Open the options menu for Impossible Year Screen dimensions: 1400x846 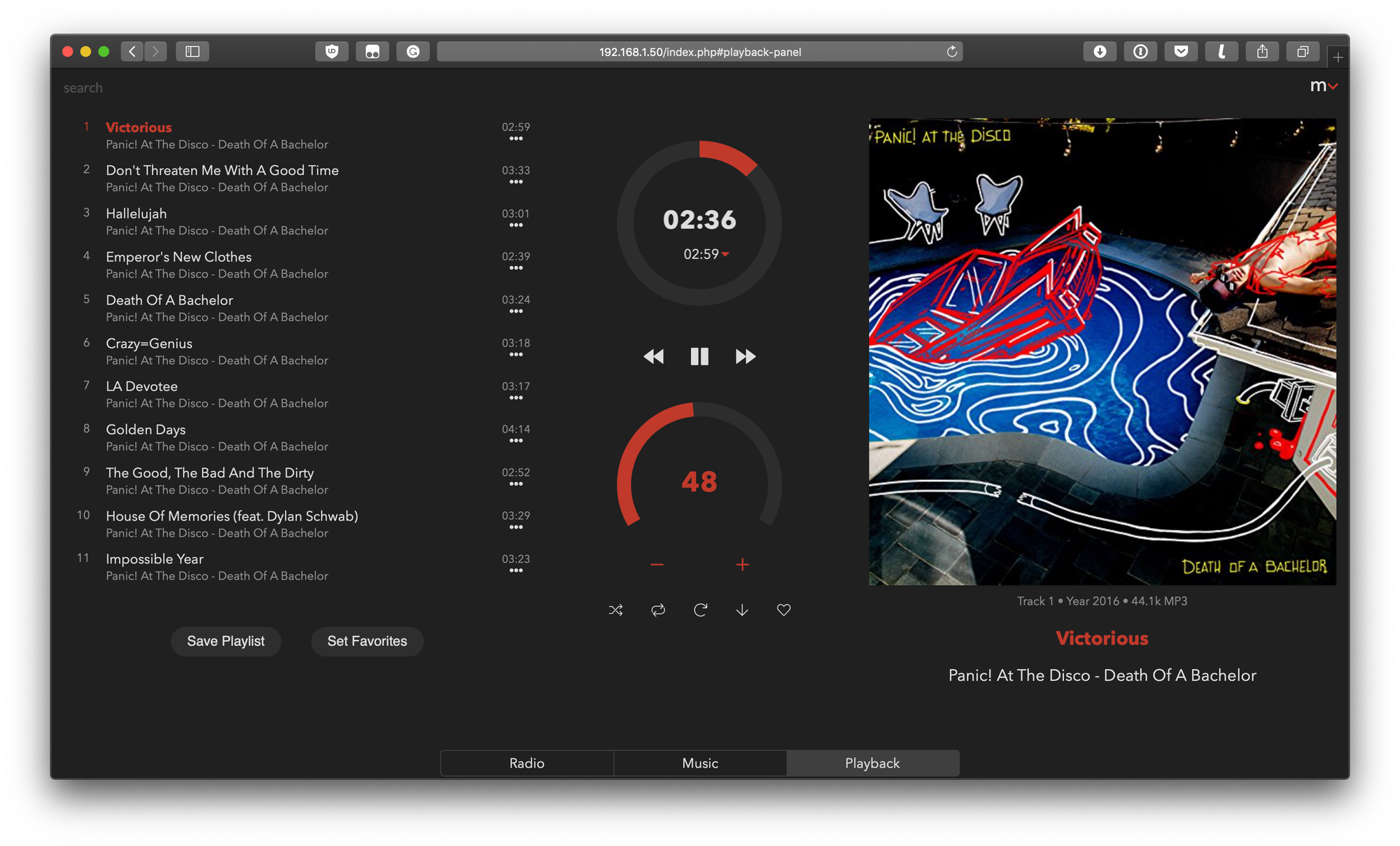pyautogui.click(x=516, y=571)
